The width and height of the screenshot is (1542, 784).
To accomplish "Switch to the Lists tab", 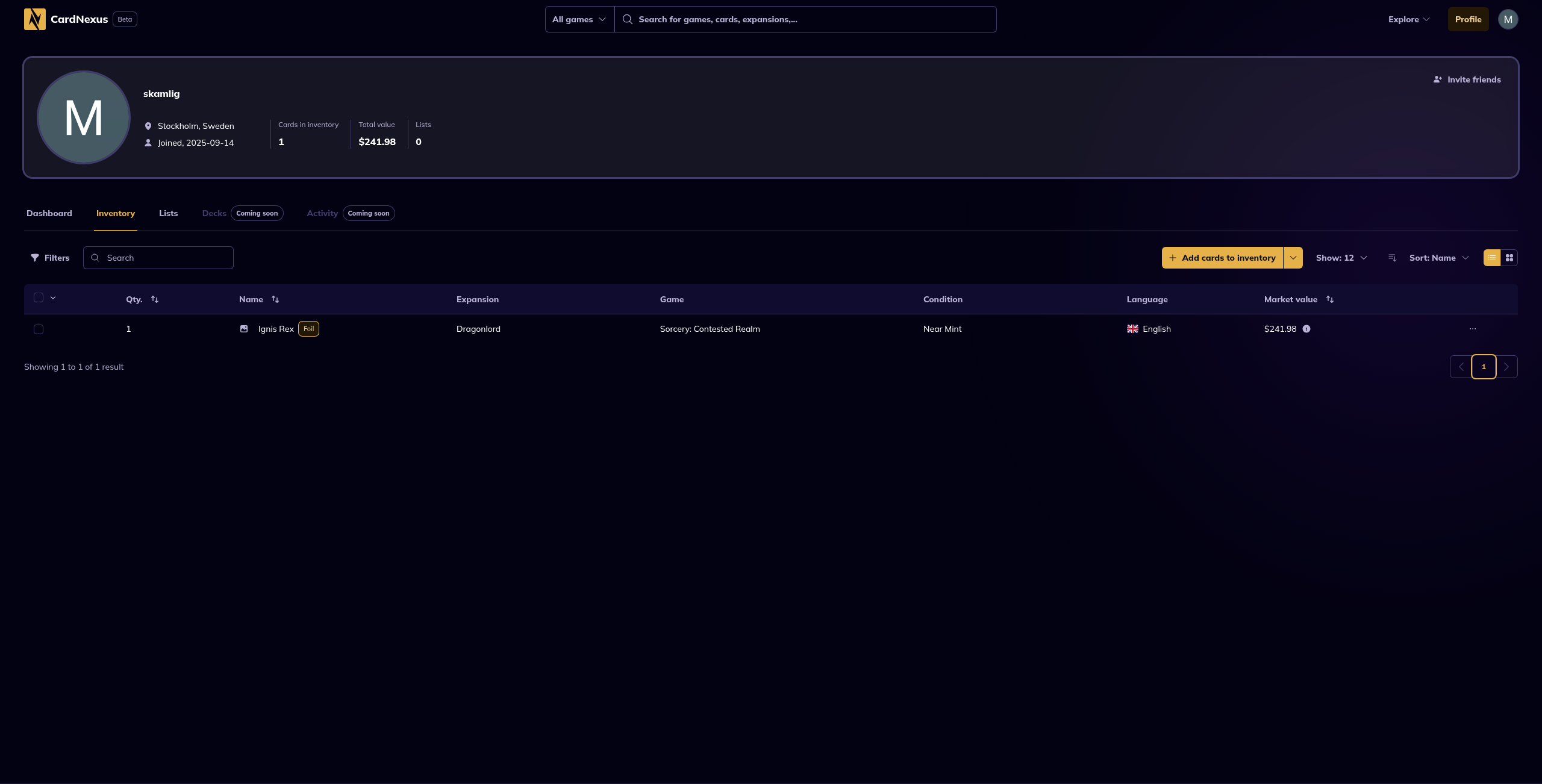I will (x=168, y=213).
